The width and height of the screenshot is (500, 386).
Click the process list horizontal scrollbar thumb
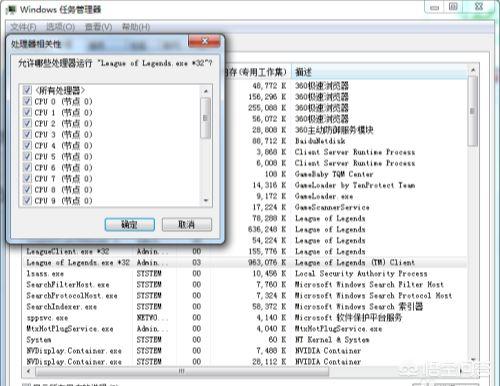click(182, 371)
